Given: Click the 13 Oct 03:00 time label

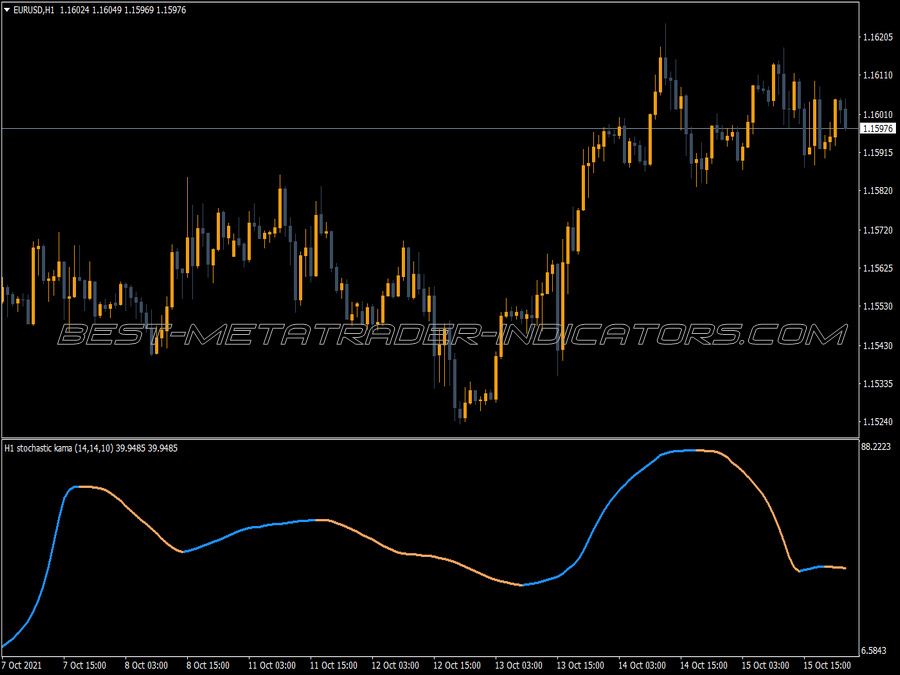Looking at the screenshot, I should point(519,665).
